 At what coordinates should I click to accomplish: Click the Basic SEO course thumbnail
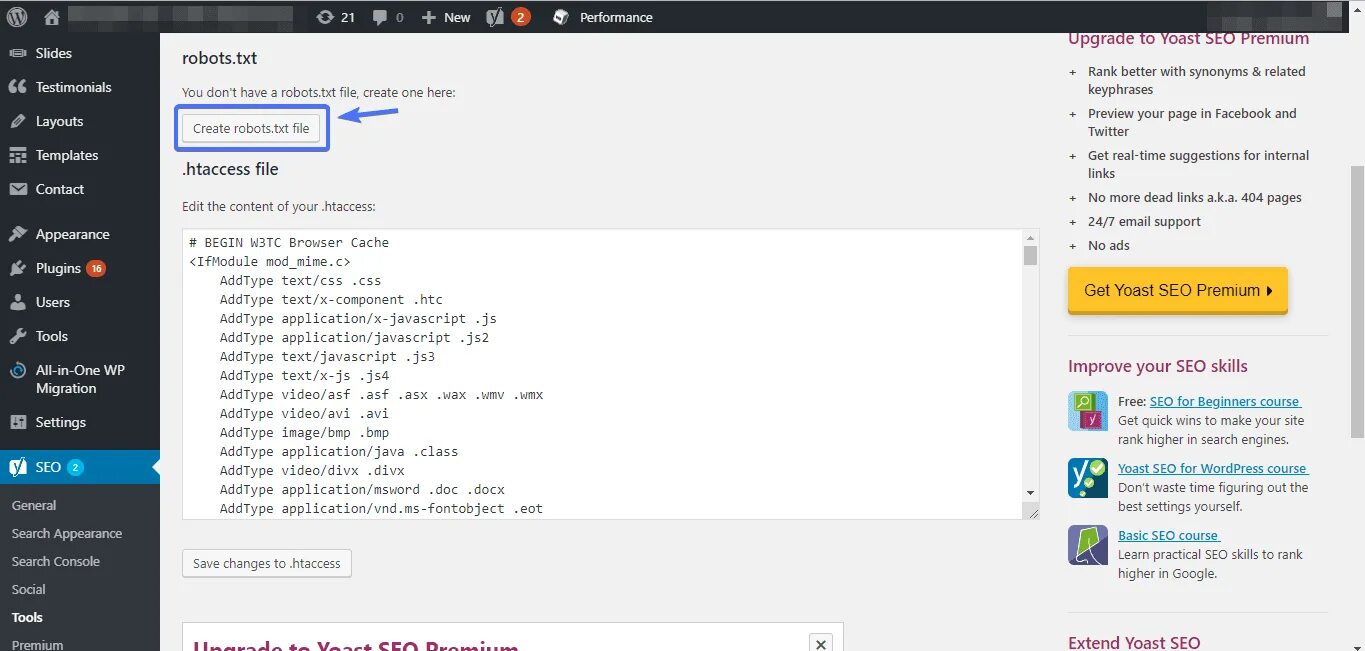[1088, 545]
